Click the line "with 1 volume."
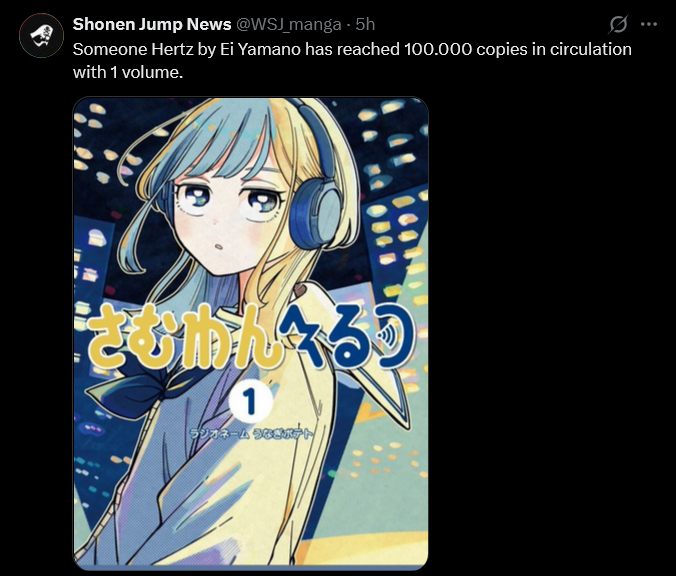This screenshot has height=576, width=676. (x=128, y=72)
